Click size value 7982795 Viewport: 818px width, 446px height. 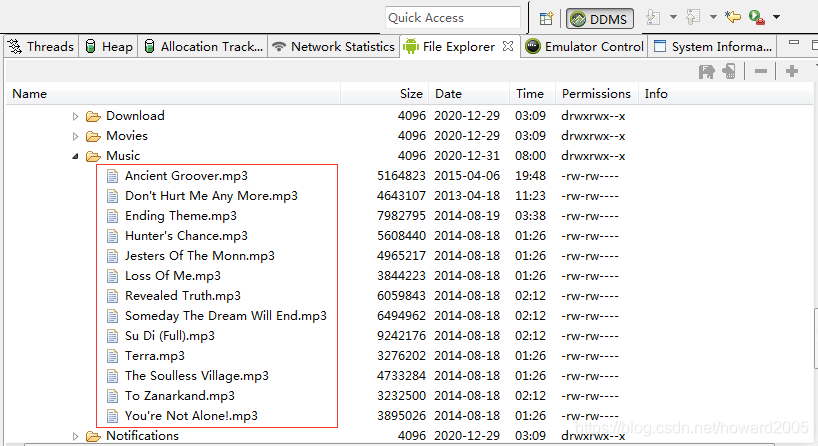tap(401, 215)
